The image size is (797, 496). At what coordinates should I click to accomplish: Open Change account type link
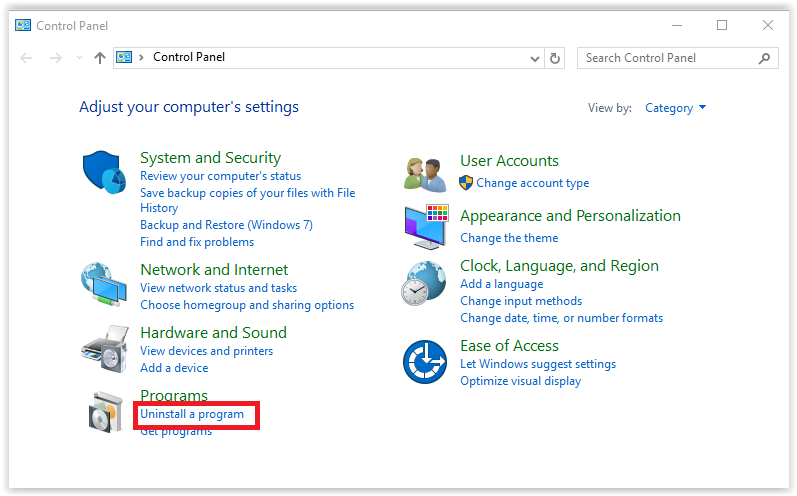click(x=532, y=183)
